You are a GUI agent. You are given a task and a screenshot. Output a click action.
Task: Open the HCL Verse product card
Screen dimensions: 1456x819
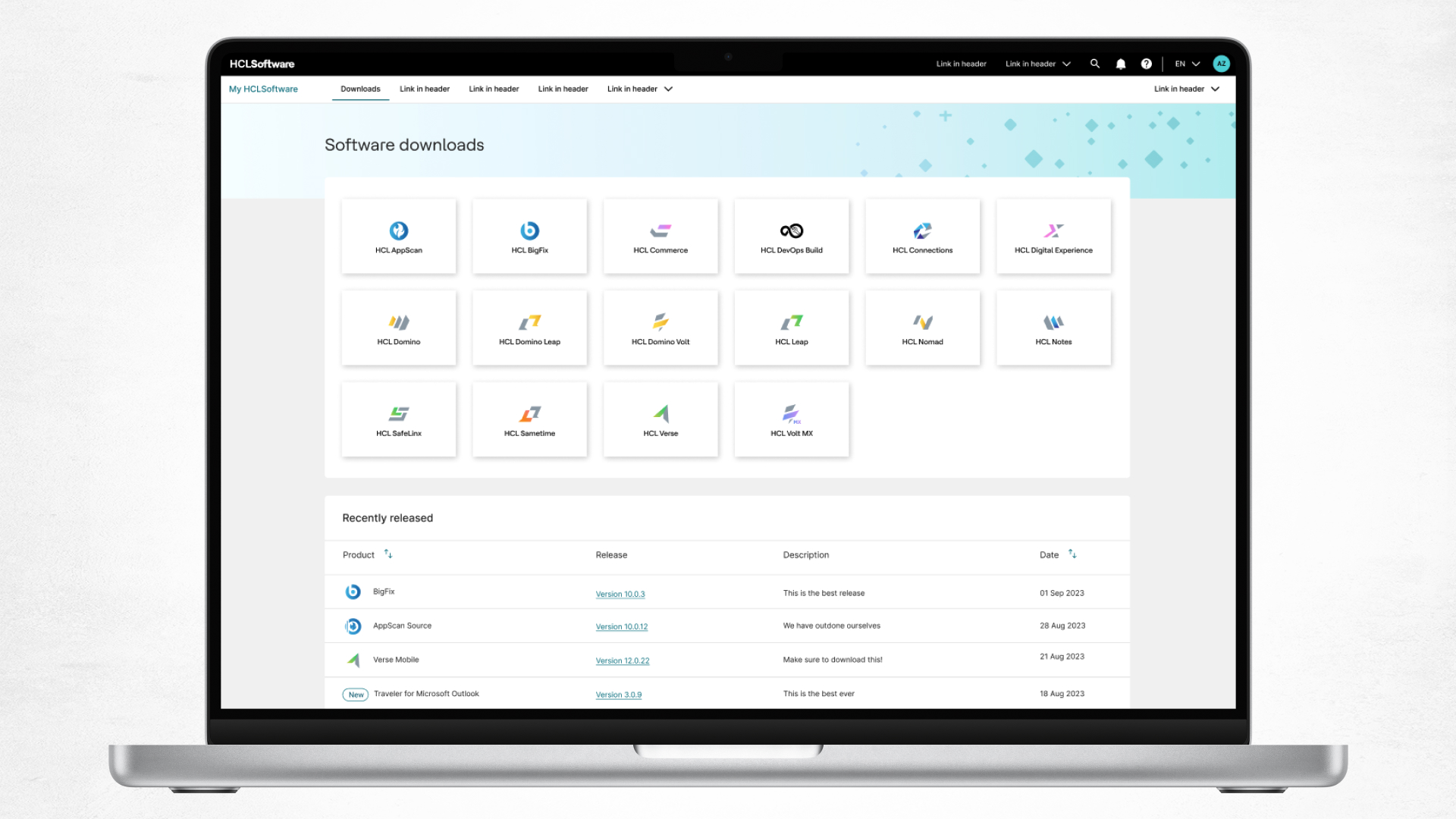pyautogui.click(x=661, y=419)
